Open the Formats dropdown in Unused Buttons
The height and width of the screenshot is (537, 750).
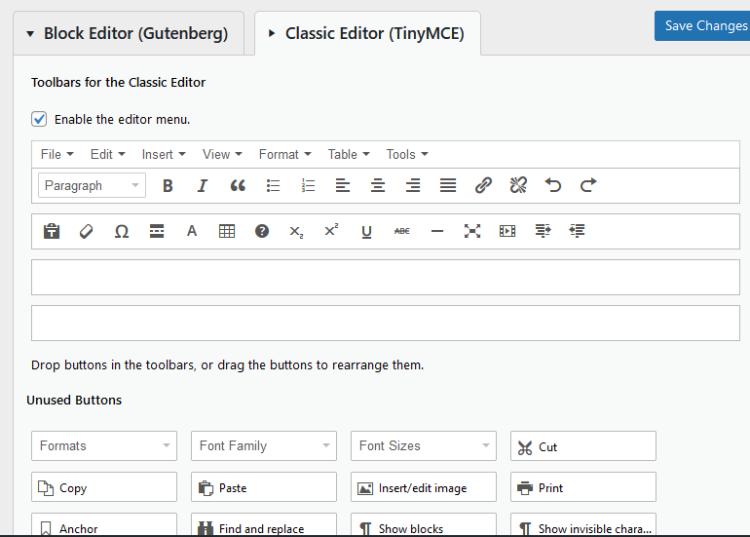[104, 446]
